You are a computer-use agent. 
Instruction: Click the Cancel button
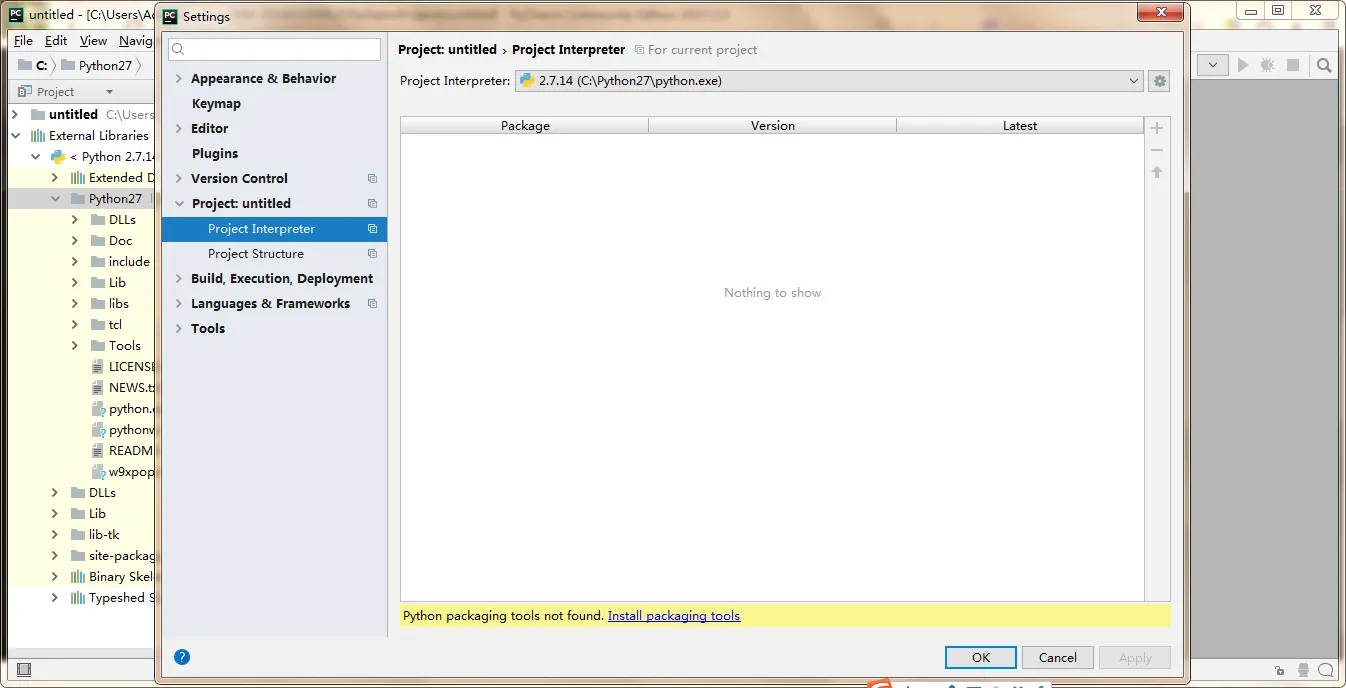(1058, 657)
